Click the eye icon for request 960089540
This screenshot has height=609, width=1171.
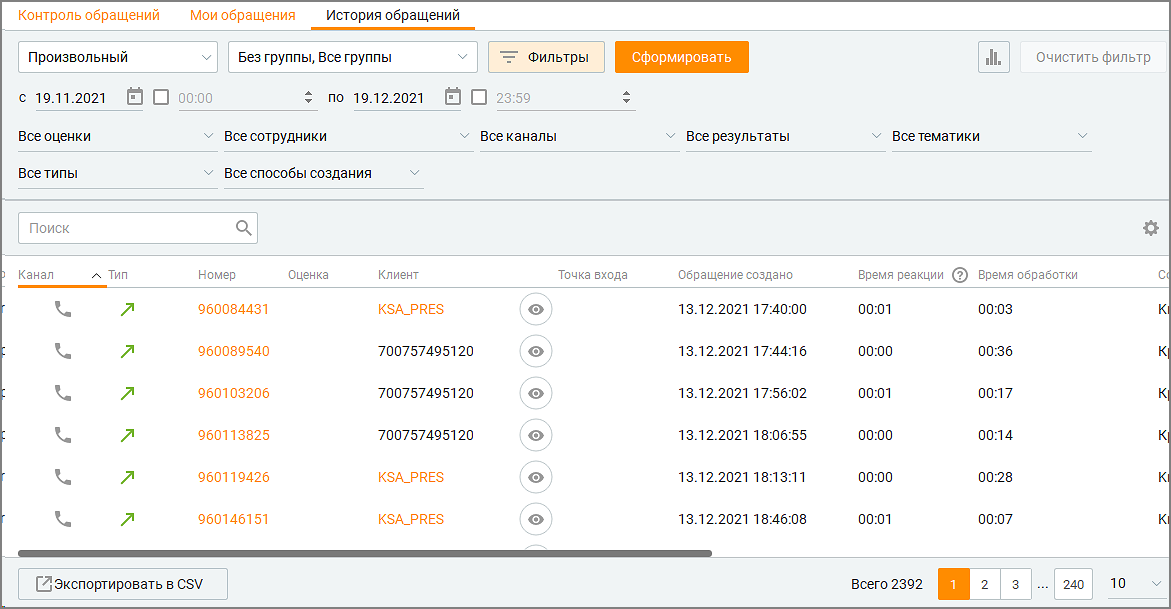(535, 351)
